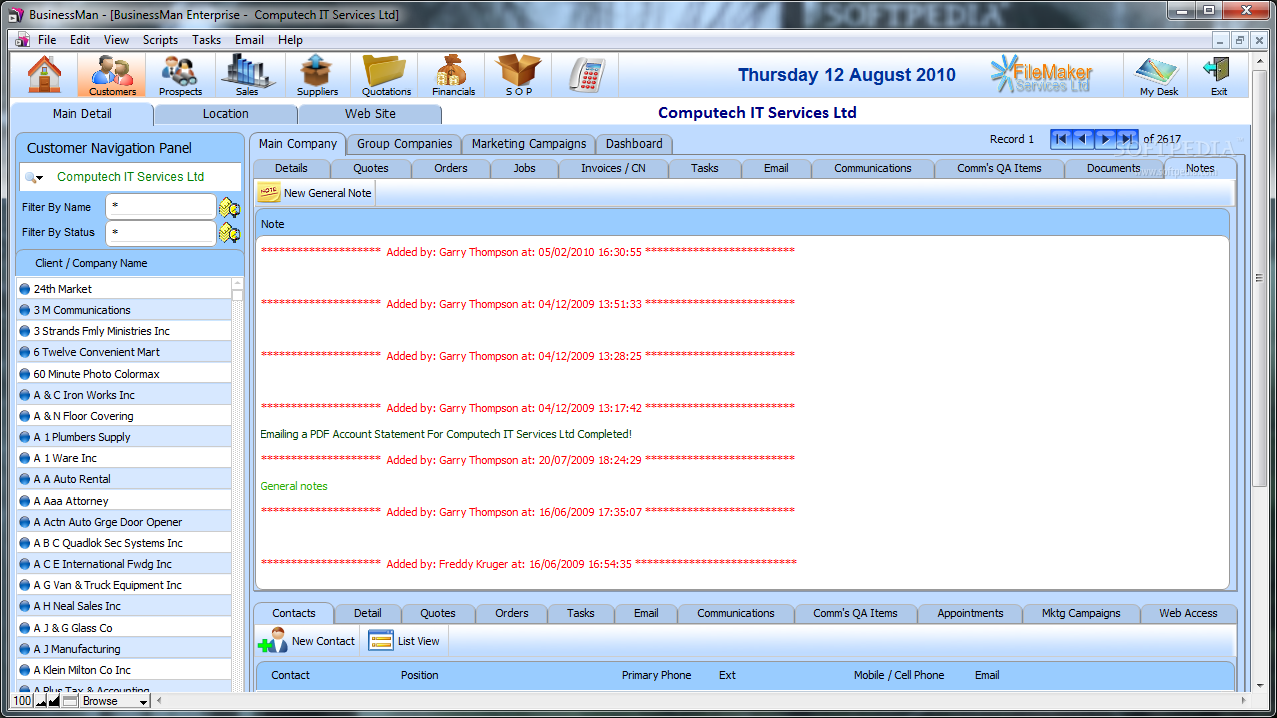Select 60 Minute Photo Colormax in the list
Screen dimensions: 1277x718
pyautogui.click(x=125, y=374)
